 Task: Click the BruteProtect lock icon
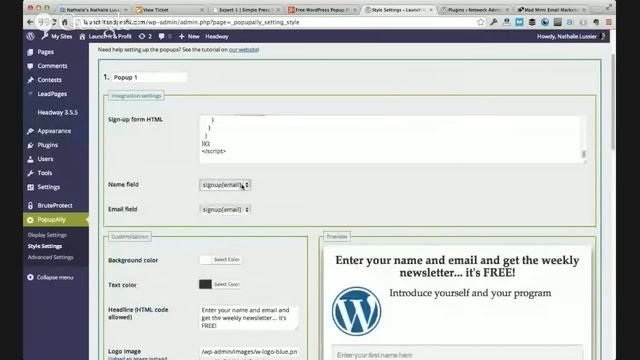pyautogui.click(x=30, y=206)
